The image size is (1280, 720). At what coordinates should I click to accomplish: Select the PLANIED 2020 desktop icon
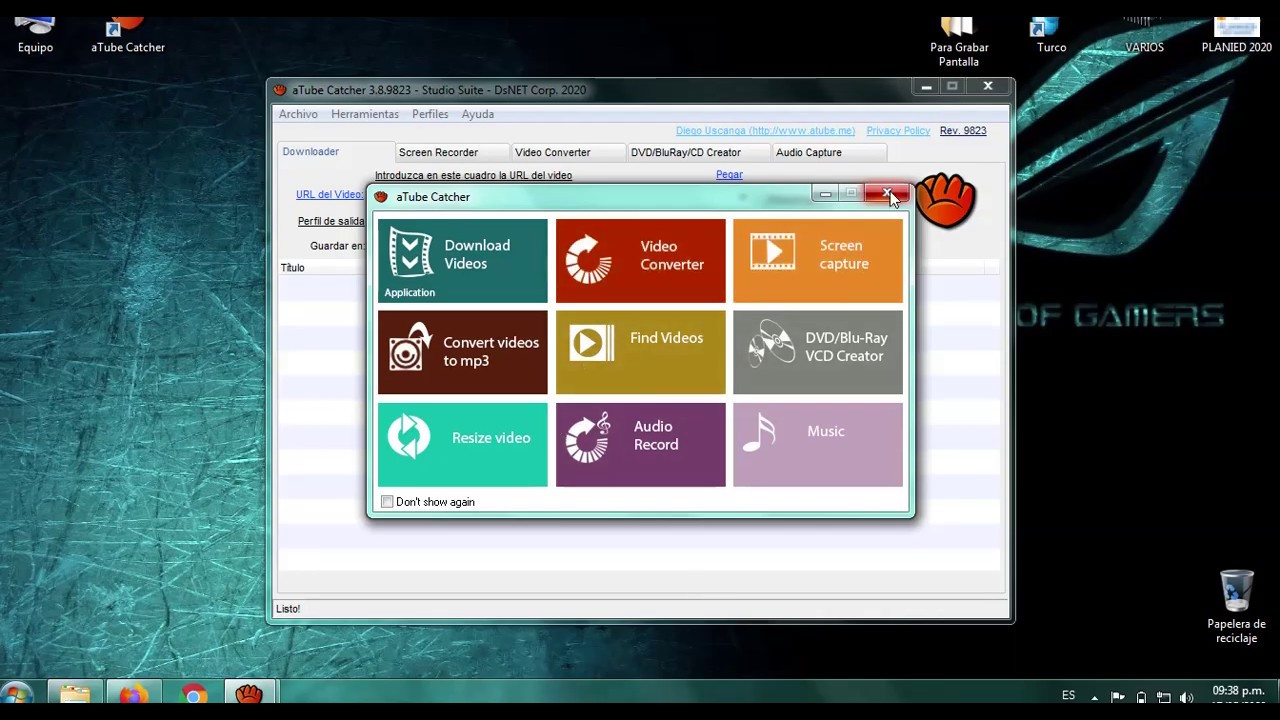pyautogui.click(x=1236, y=34)
